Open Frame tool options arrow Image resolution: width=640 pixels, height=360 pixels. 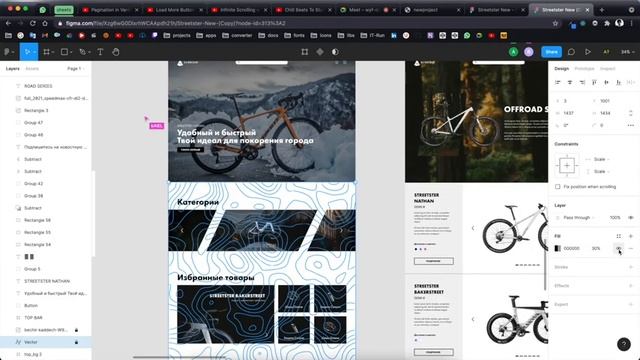[53, 52]
